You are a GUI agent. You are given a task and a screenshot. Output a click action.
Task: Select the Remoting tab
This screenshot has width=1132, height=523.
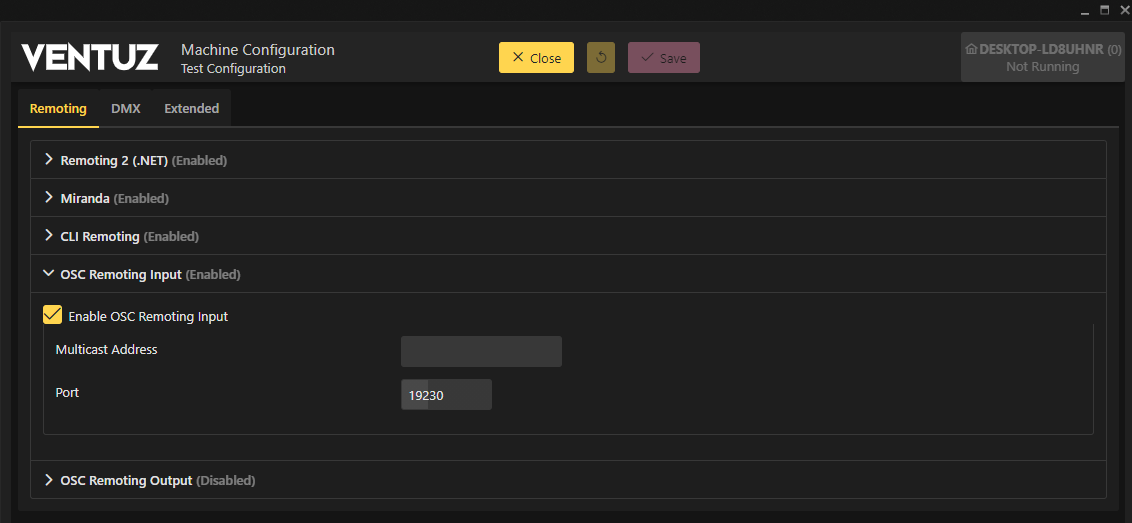click(x=58, y=108)
